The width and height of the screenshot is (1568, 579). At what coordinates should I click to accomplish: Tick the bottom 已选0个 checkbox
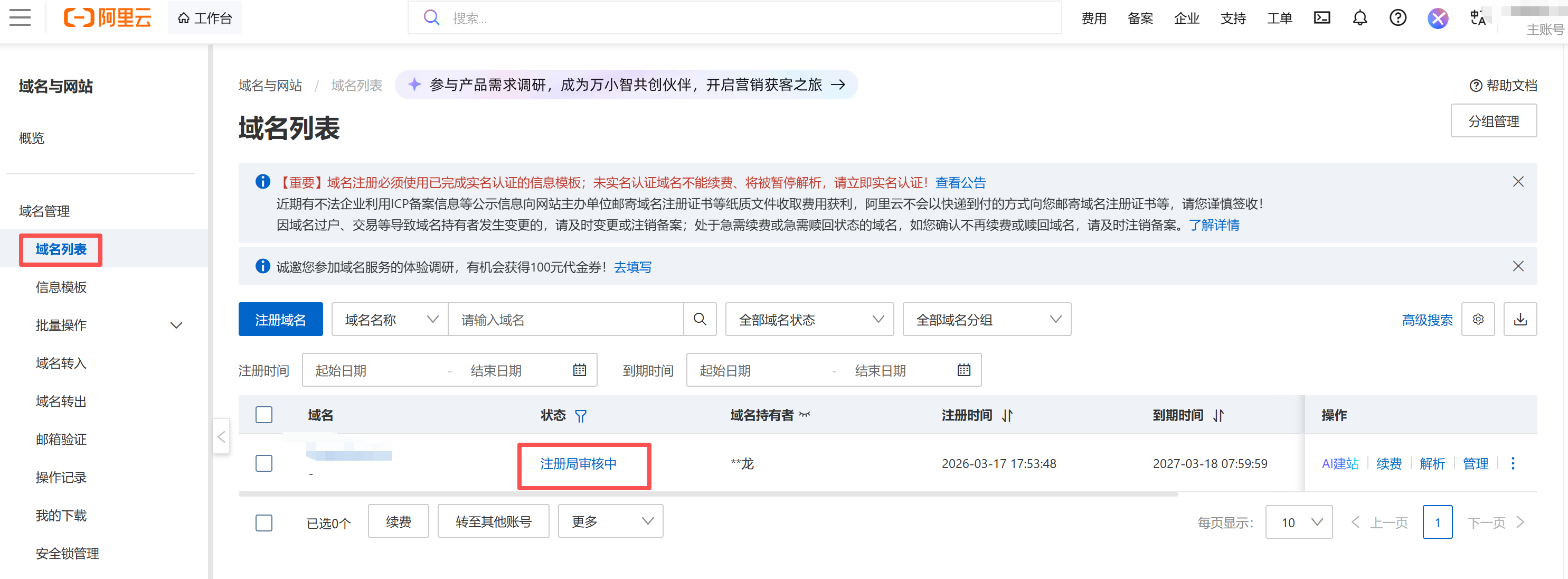tap(263, 522)
